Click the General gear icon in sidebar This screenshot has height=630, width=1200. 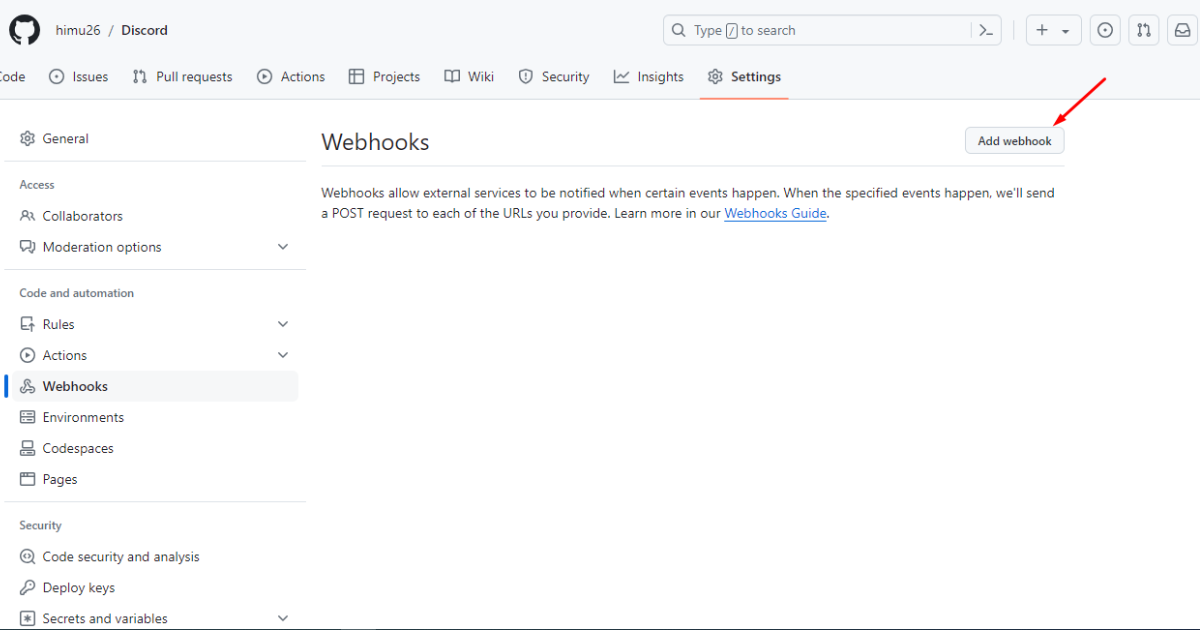coord(28,139)
